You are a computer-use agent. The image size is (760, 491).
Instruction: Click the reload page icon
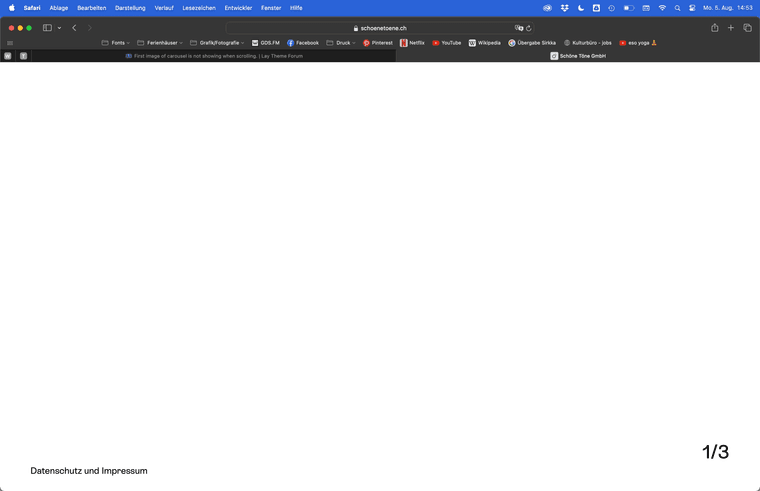pos(529,28)
